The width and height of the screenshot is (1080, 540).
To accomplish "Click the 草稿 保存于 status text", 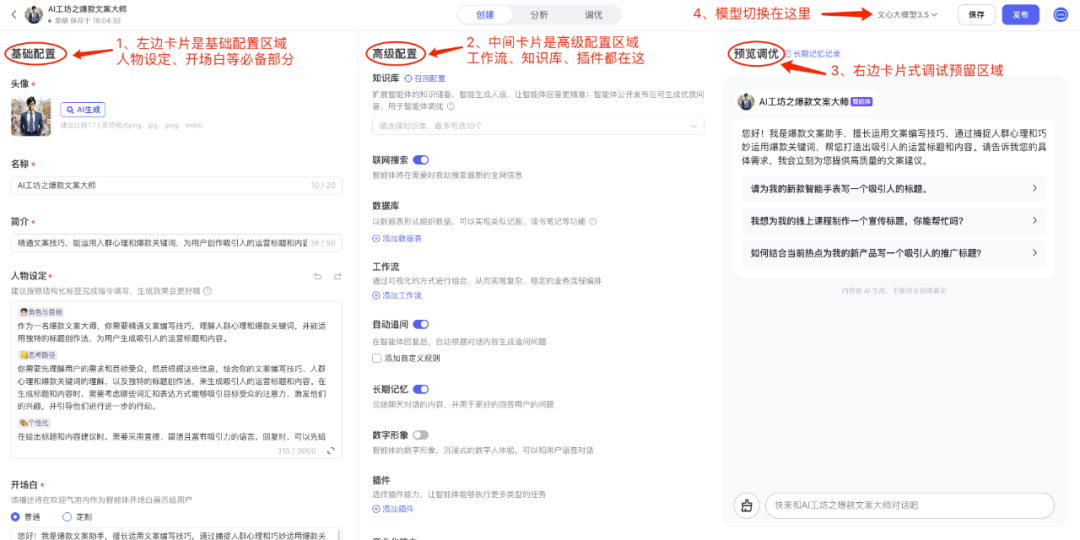I will click(x=83, y=21).
